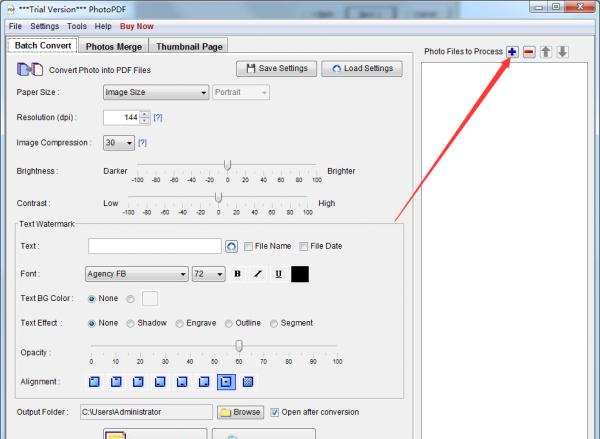Align watermark to top center
600x439 pixels.
(116, 382)
